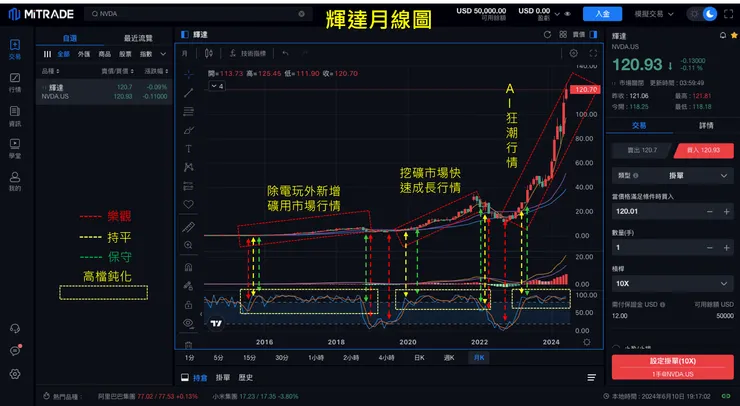
Task: Toggle magnet mode tool
Action: click(x=188, y=267)
